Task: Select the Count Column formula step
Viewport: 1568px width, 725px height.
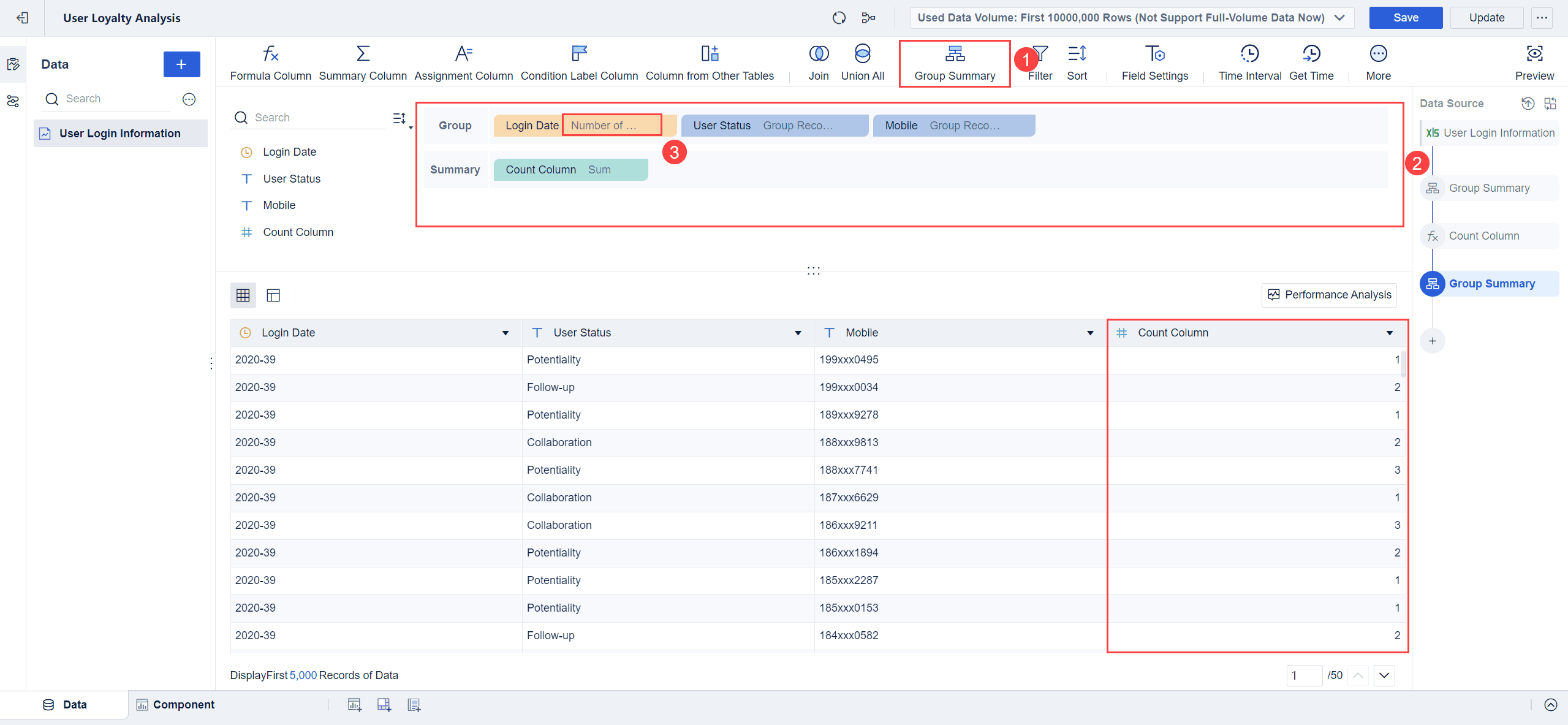Action: [1490, 236]
